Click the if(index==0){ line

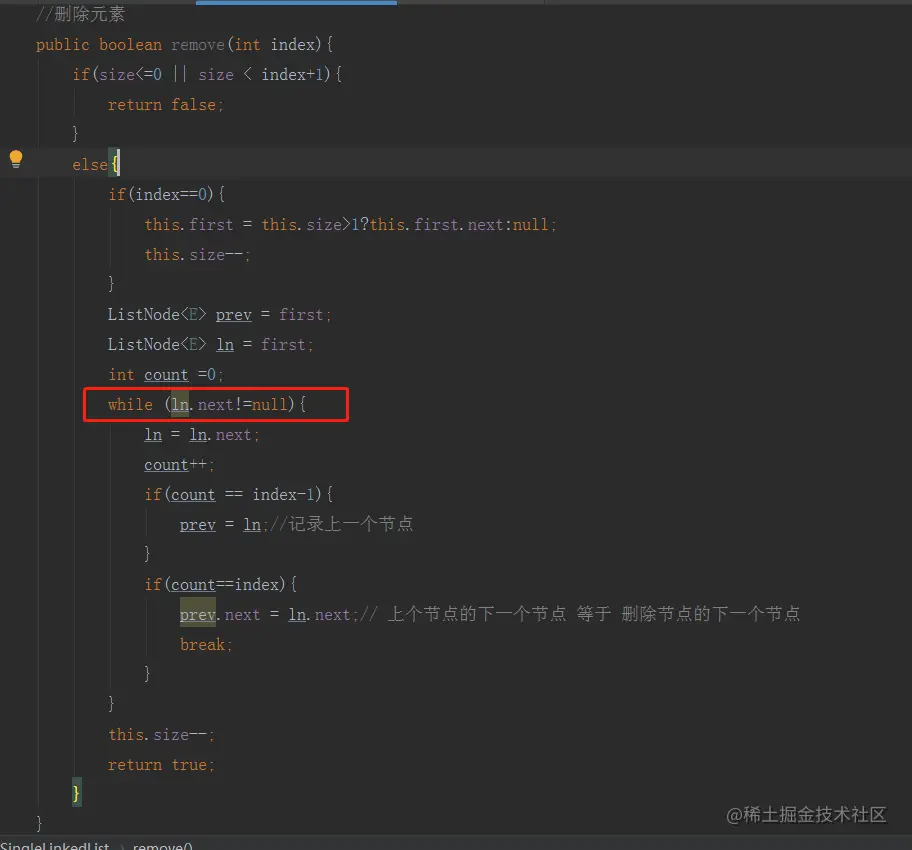[x=166, y=194]
